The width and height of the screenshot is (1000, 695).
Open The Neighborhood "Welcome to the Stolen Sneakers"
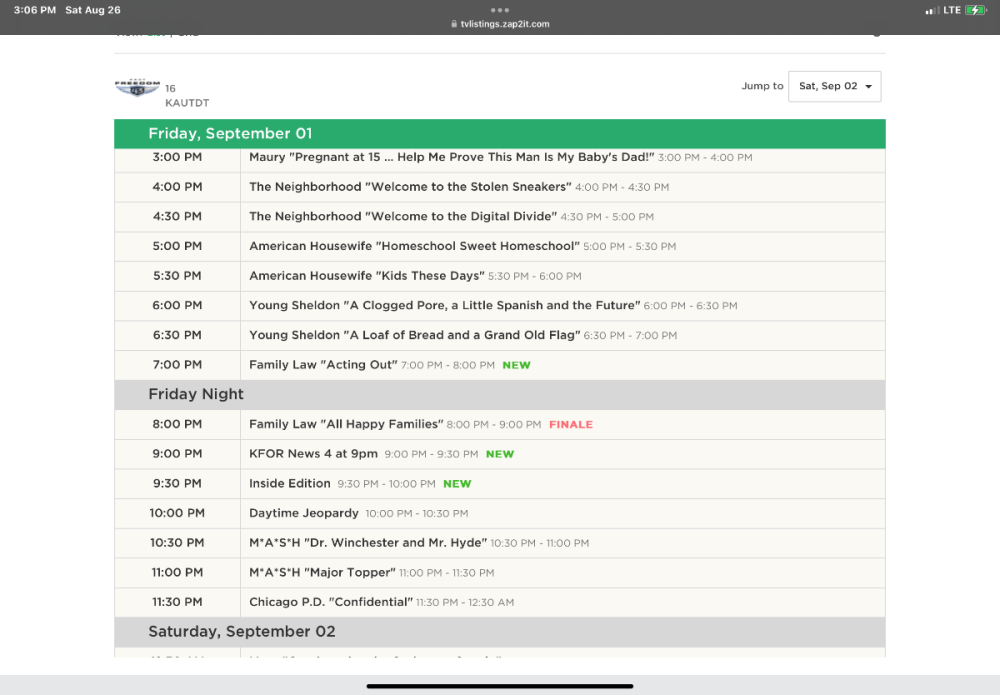coord(410,187)
